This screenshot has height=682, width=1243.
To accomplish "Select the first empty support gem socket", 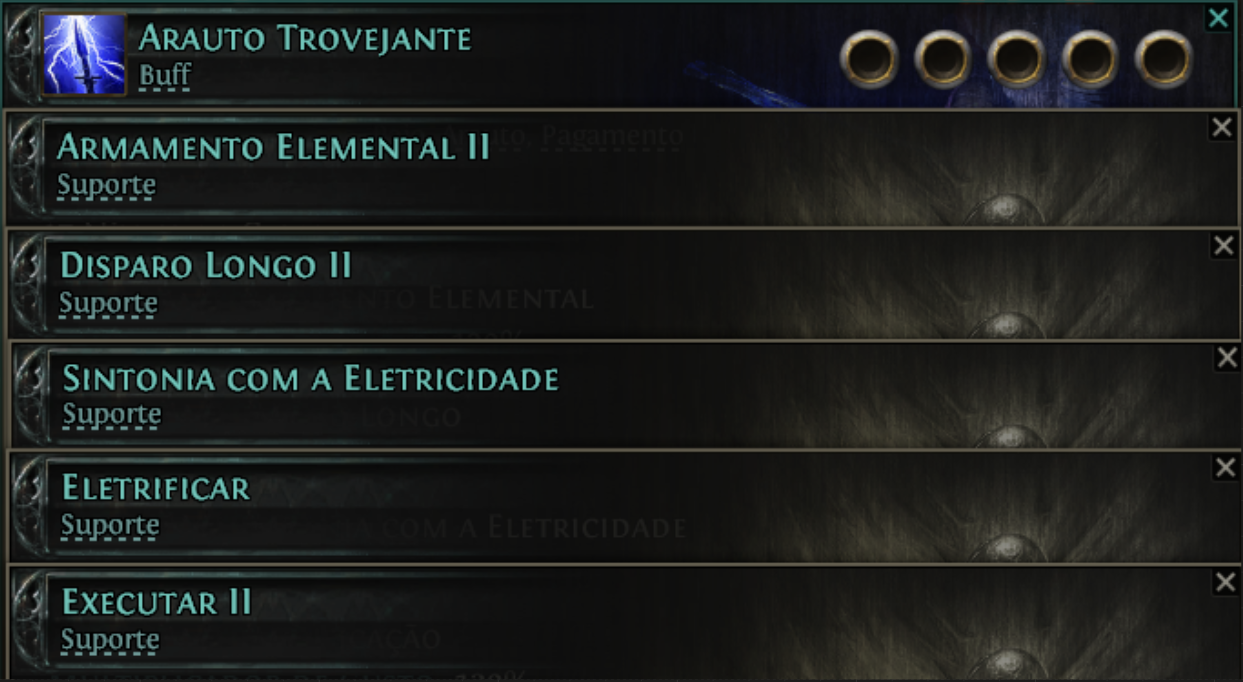I will tap(869, 59).
